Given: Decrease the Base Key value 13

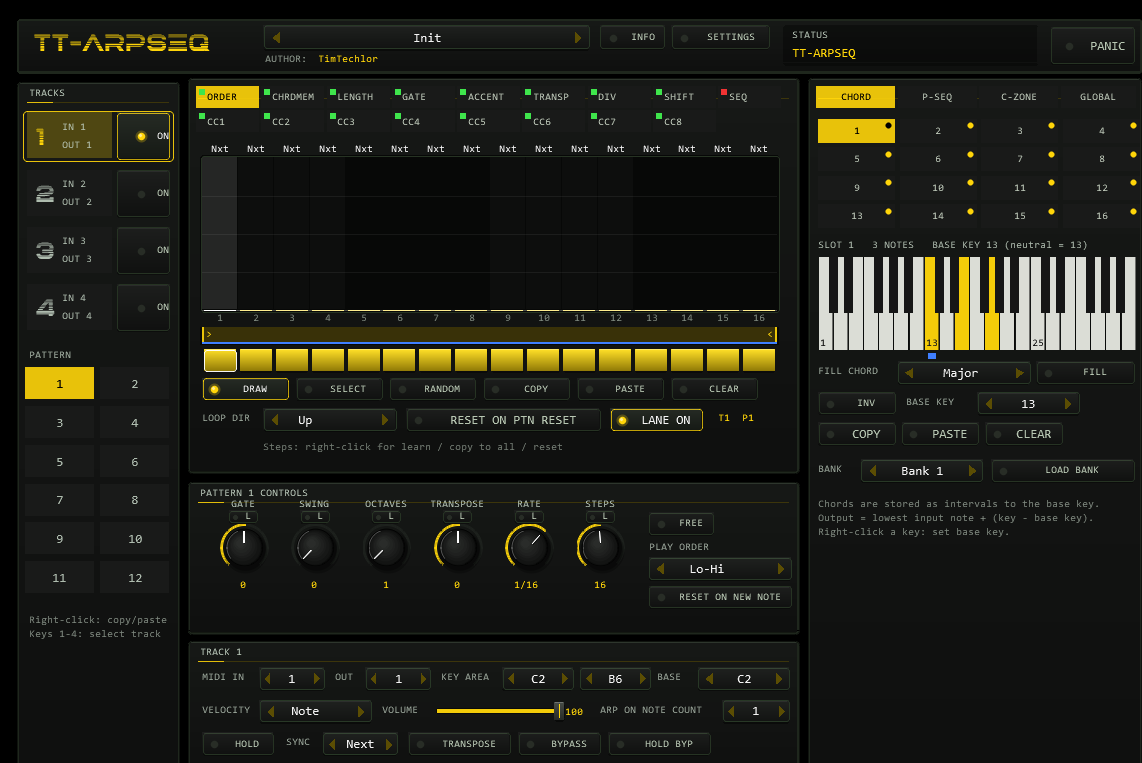Looking at the screenshot, I should [x=988, y=403].
